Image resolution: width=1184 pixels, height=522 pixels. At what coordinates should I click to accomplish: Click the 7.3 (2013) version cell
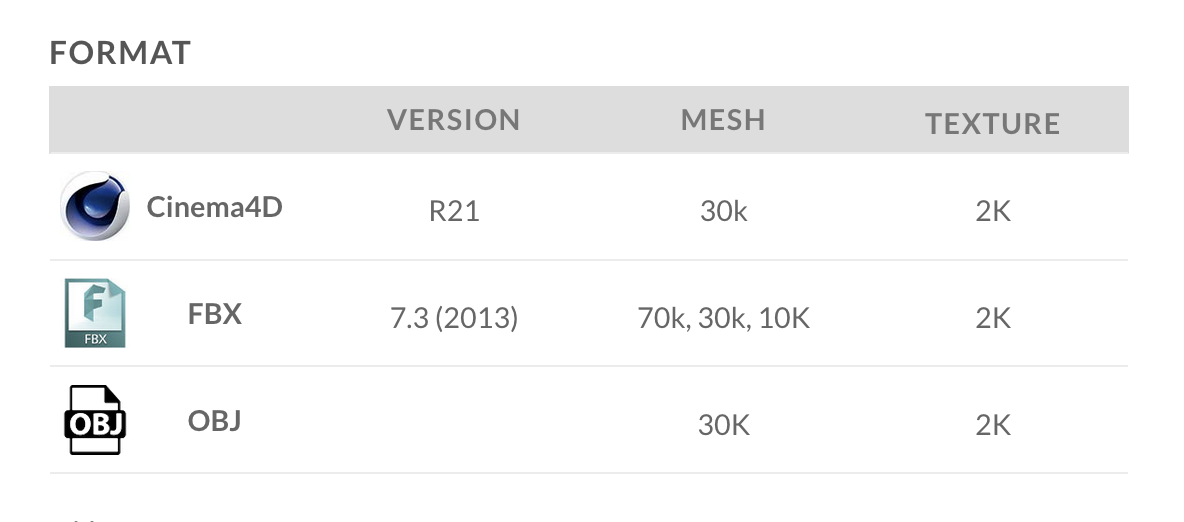tap(454, 319)
